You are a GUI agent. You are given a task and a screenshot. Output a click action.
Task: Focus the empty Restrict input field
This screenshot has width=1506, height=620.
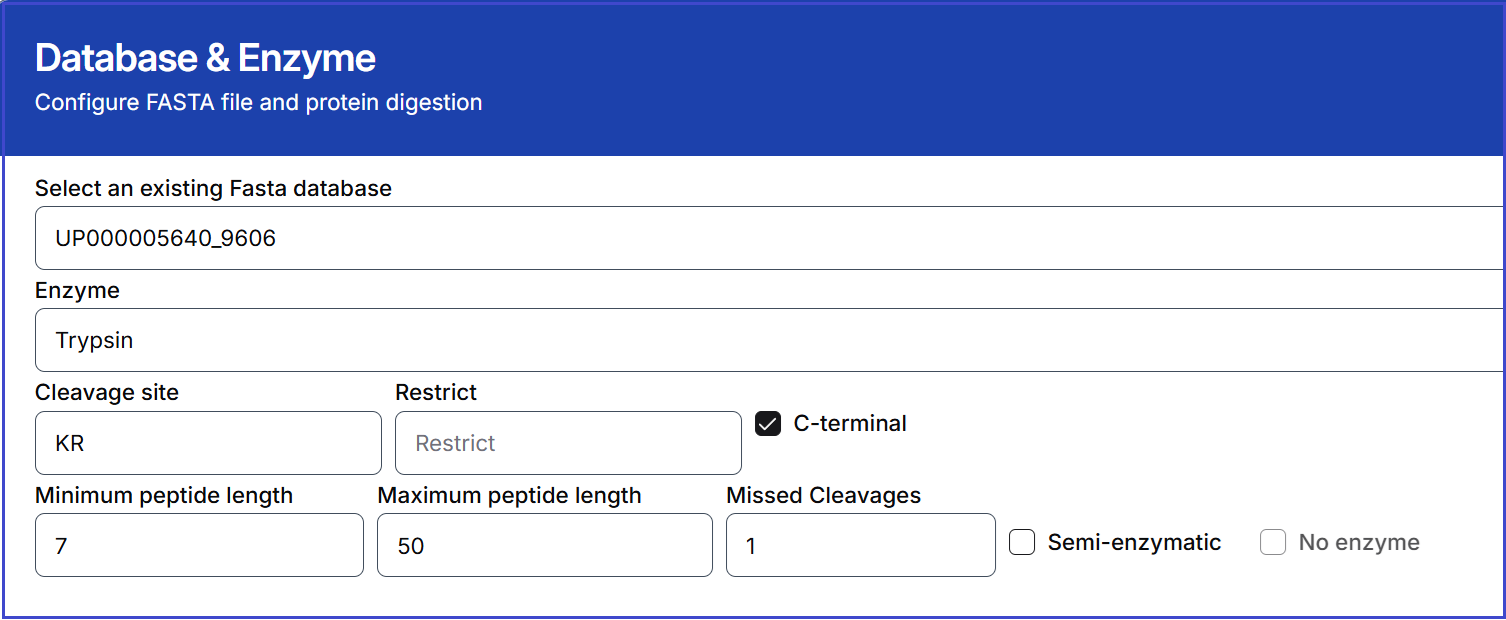pyautogui.click(x=568, y=443)
